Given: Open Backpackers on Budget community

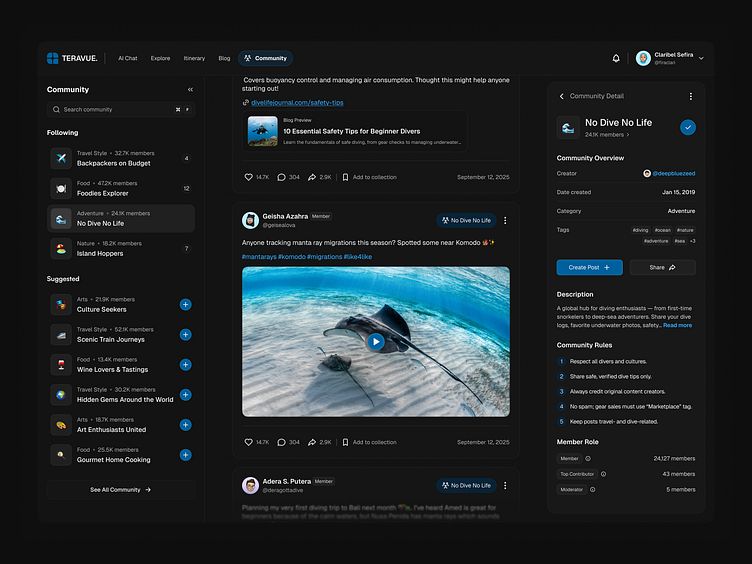Looking at the screenshot, I should click(x=121, y=158).
